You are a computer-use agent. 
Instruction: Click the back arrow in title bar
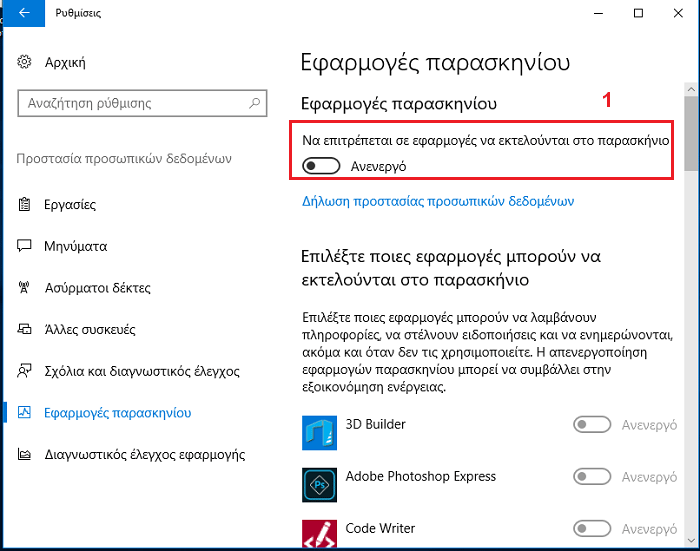pos(24,13)
